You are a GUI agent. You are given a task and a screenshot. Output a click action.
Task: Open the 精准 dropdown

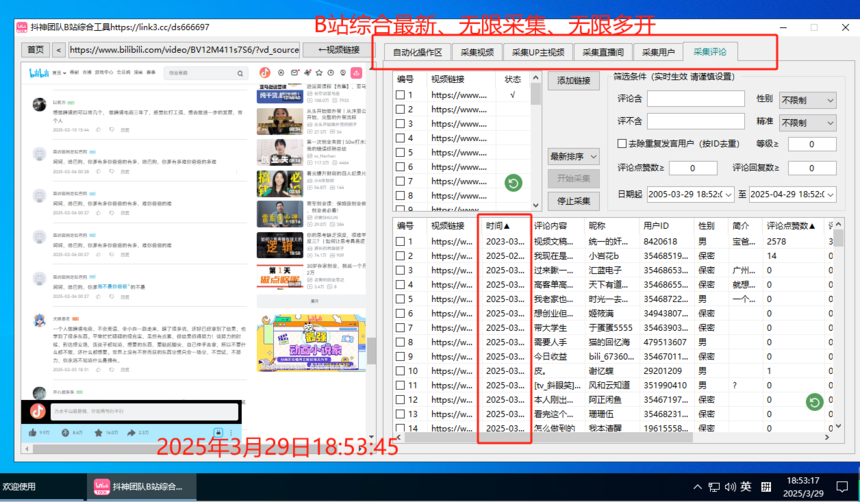coord(807,122)
